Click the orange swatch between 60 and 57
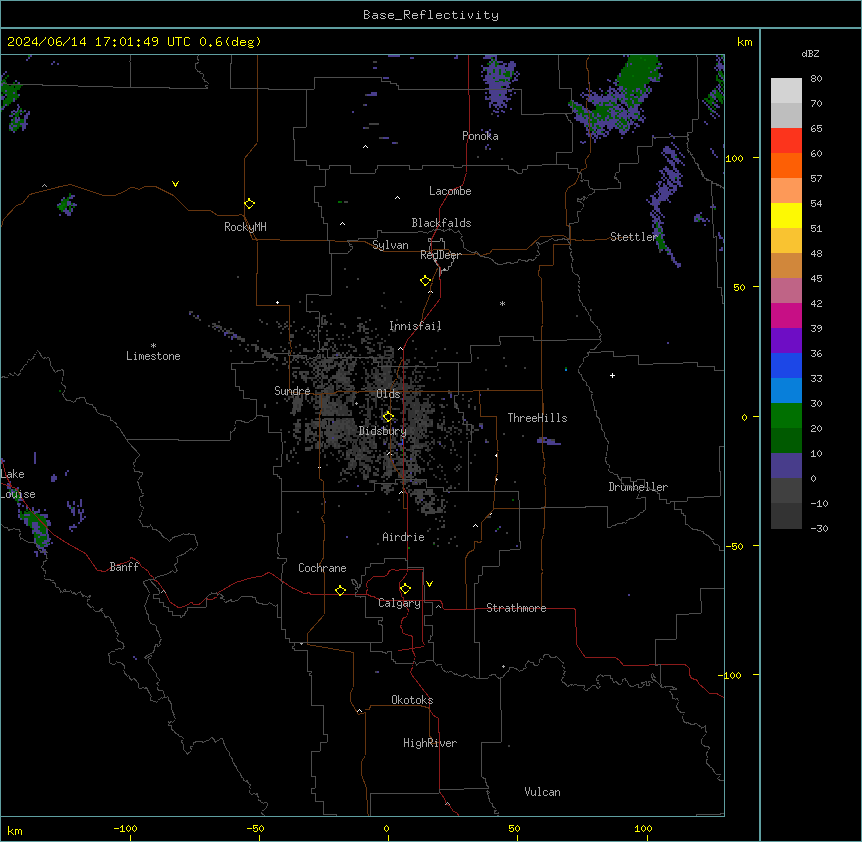This screenshot has width=862, height=842. (x=786, y=165)
